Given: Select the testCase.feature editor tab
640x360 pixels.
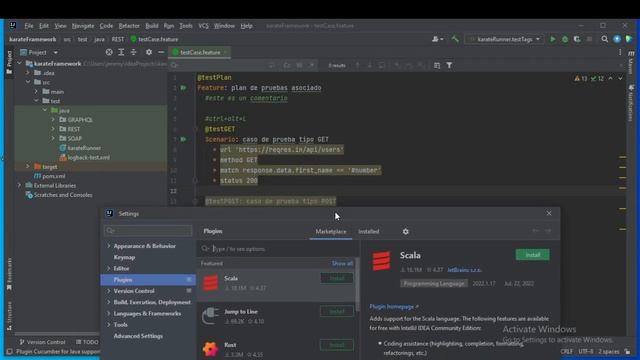Looking at the screenshot, I should [200, 52].
